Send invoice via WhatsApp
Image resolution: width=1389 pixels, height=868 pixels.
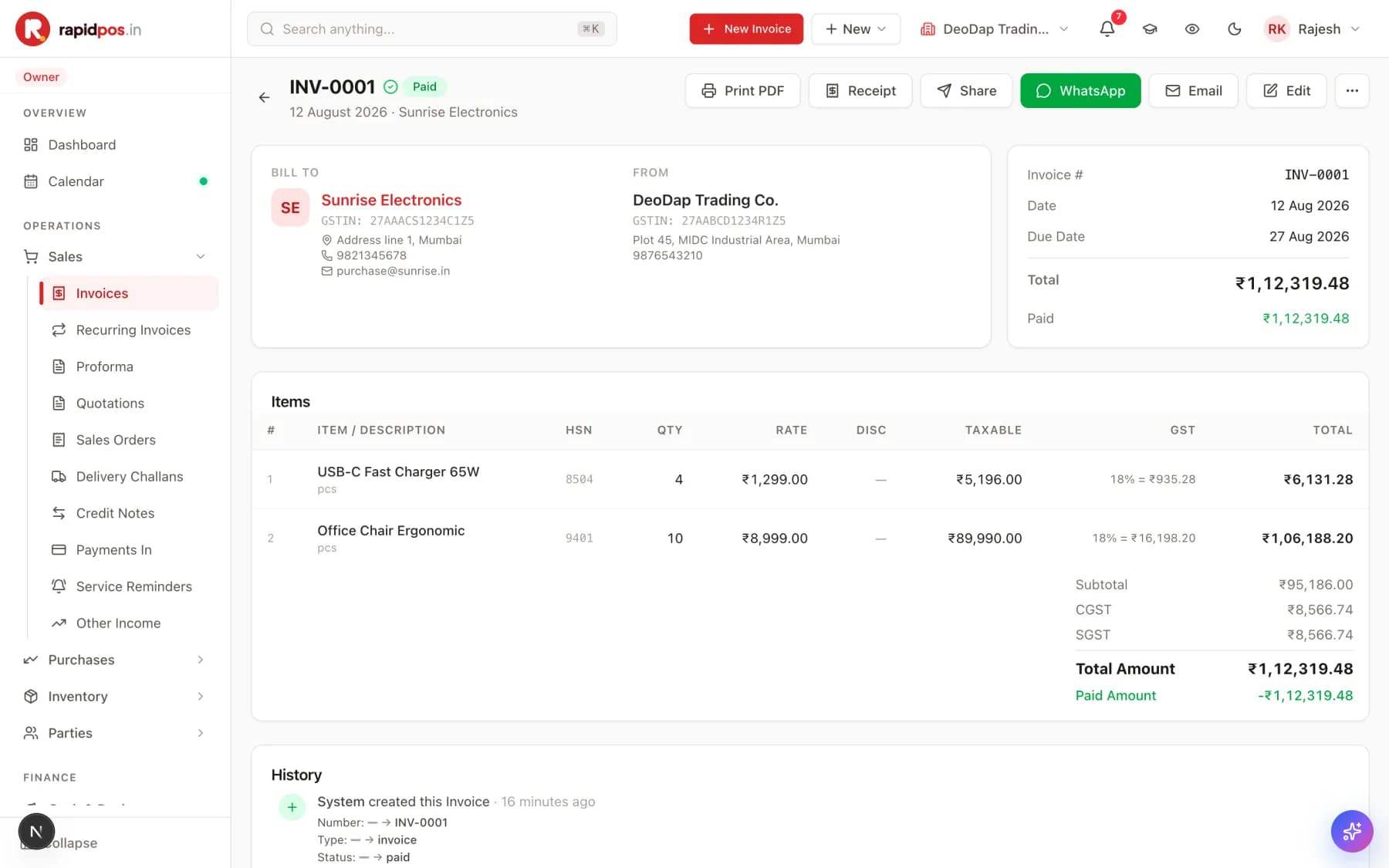click(1080, 90)
